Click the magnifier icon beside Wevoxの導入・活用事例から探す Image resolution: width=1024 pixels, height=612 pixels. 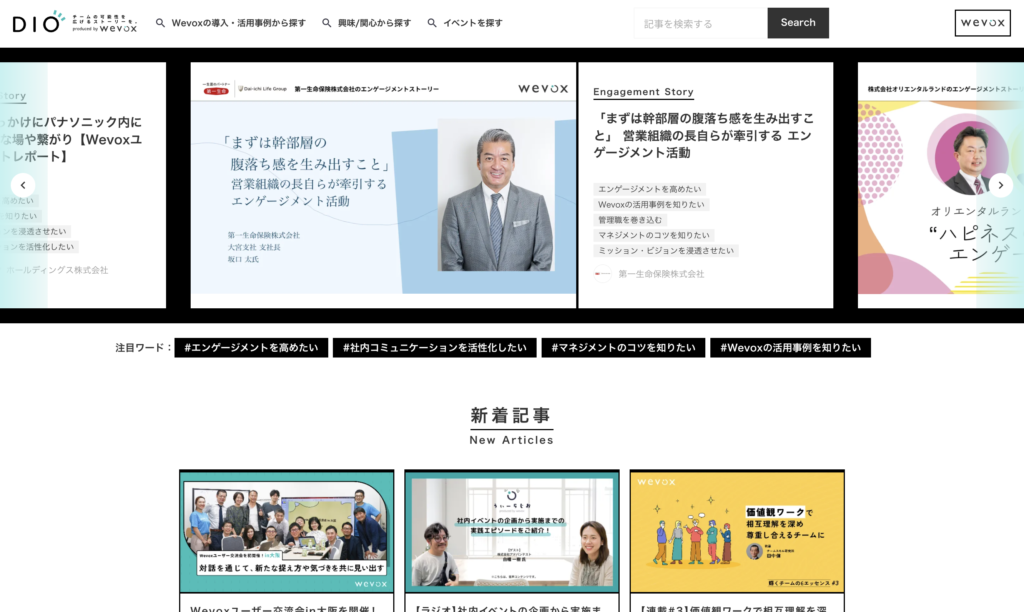tap(160, 23)
